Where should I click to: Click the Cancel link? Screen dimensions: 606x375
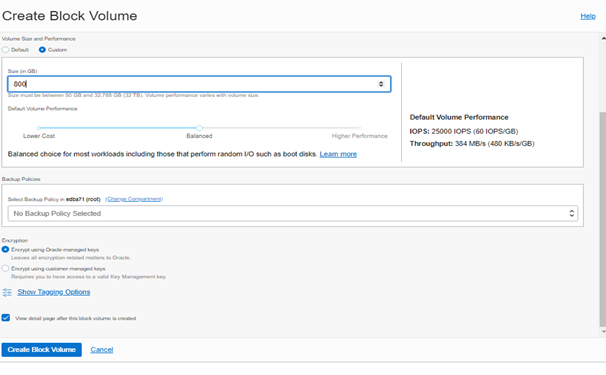[x=102, y=349]
